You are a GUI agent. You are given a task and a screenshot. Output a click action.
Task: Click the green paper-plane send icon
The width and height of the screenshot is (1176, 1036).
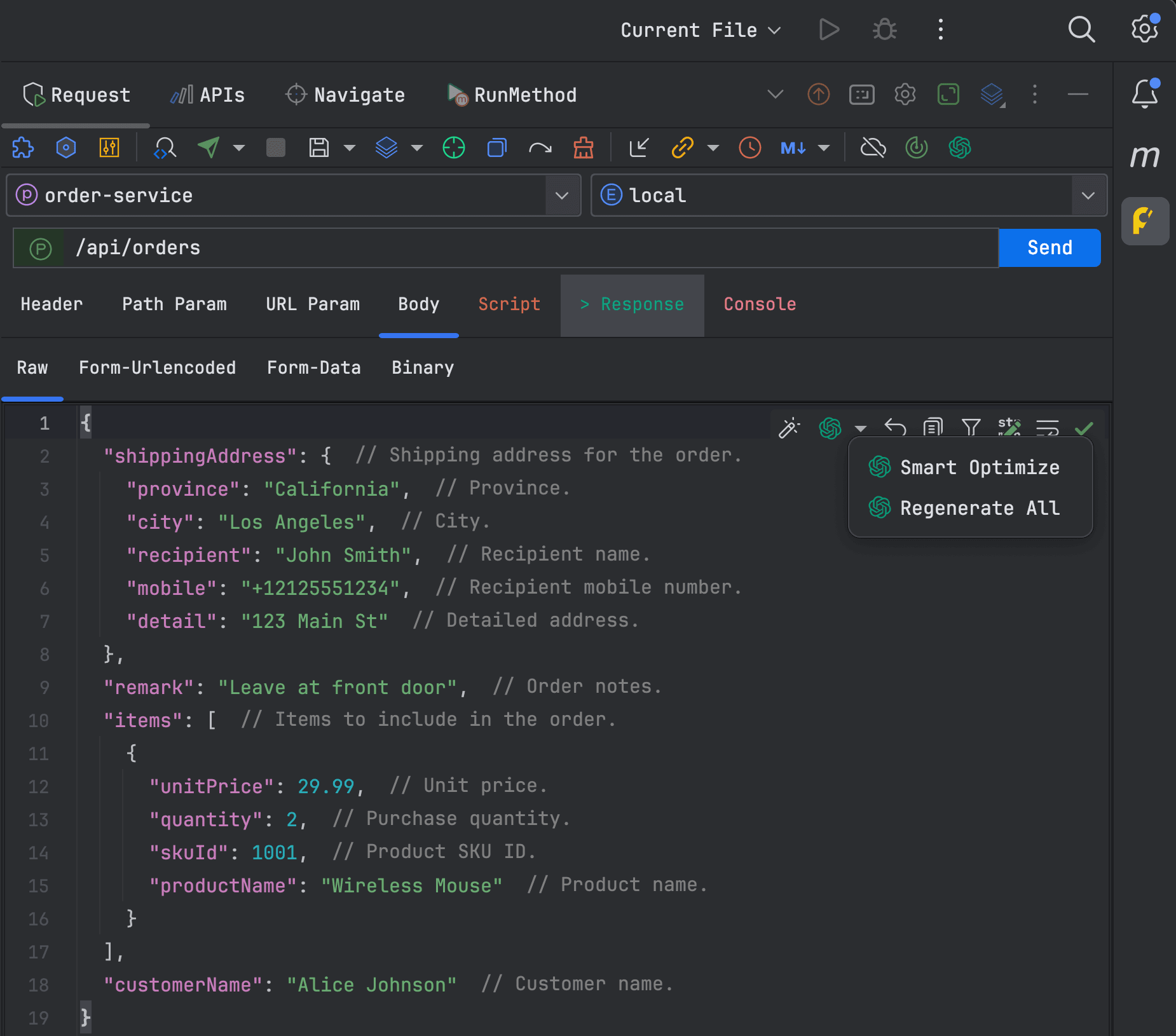click(209, 147)
